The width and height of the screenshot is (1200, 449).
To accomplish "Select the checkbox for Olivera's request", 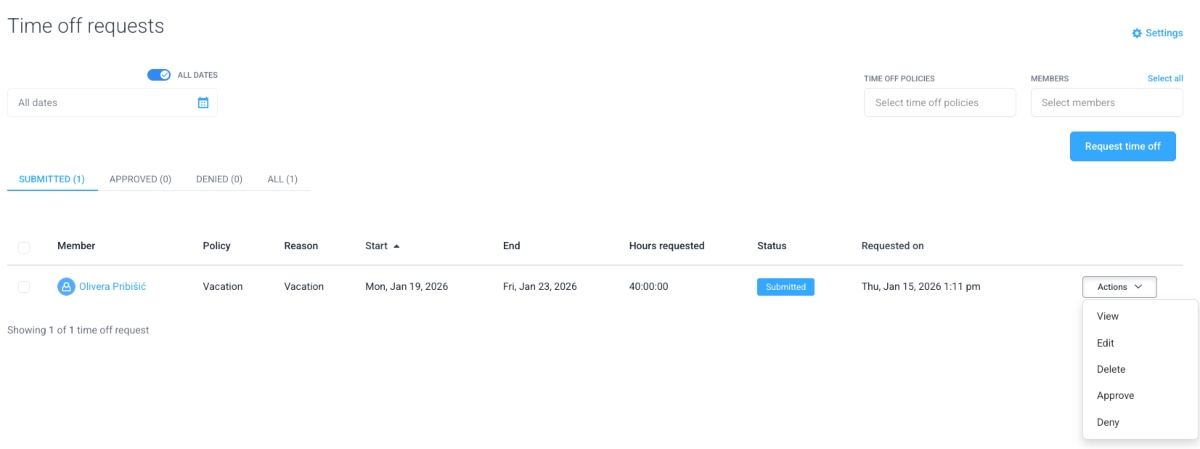I will point(24,287).
